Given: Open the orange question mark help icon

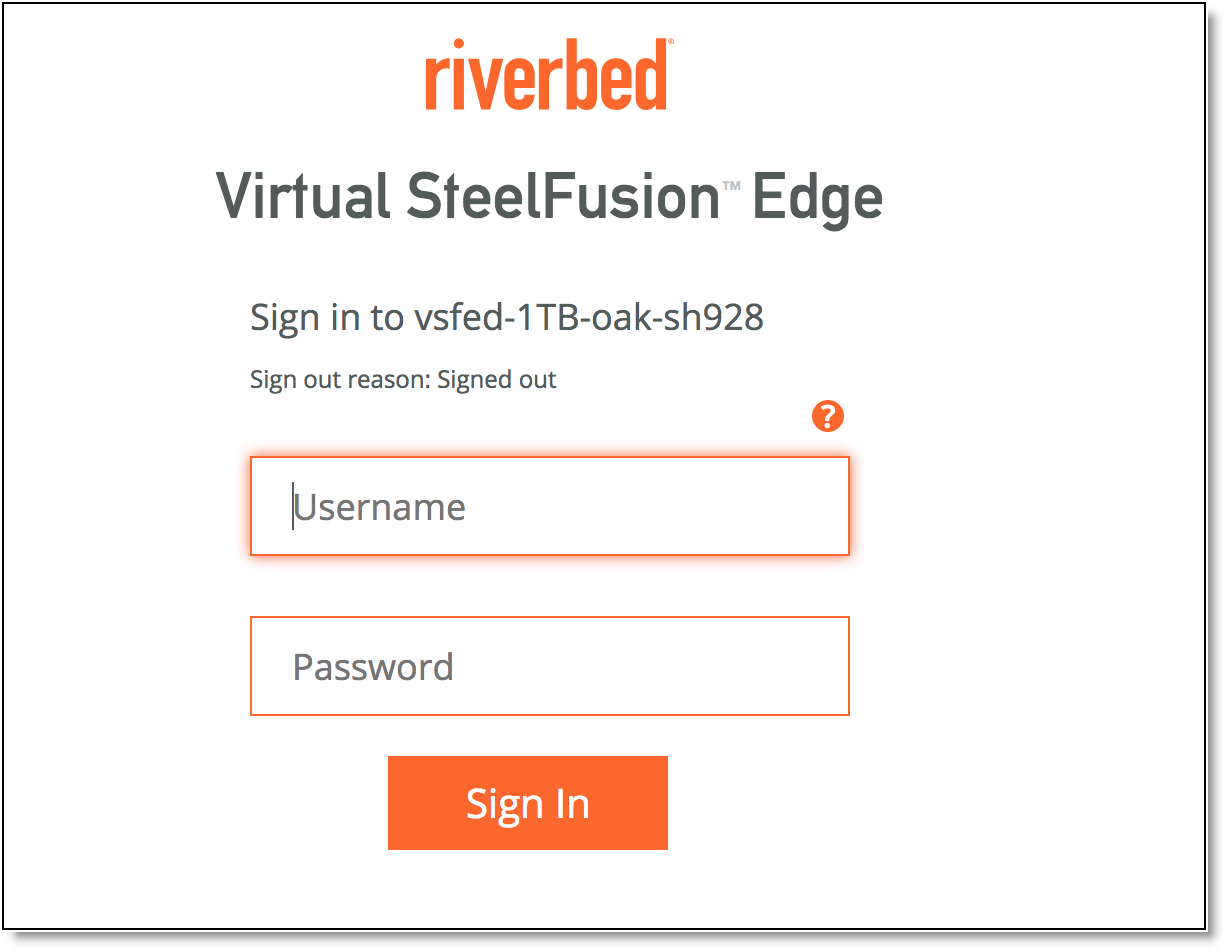Looking at the screenshot, I should tap(828, 416).
